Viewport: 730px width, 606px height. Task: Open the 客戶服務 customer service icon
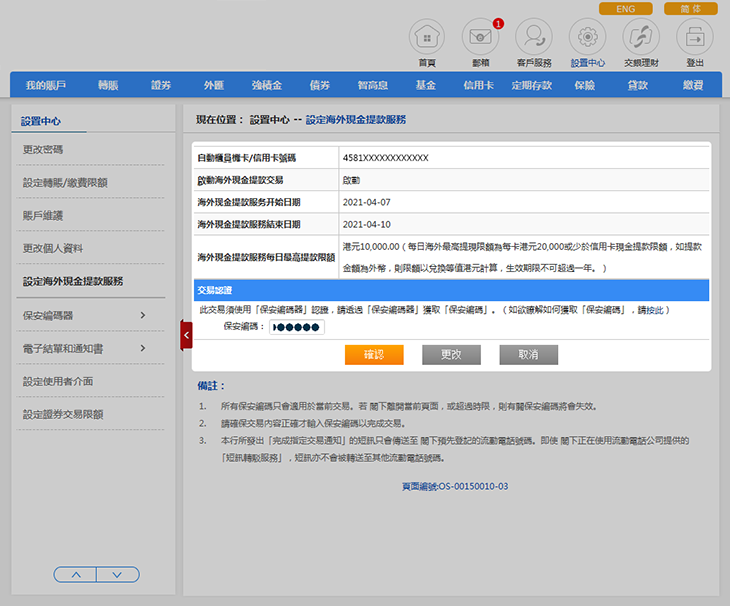533,38
